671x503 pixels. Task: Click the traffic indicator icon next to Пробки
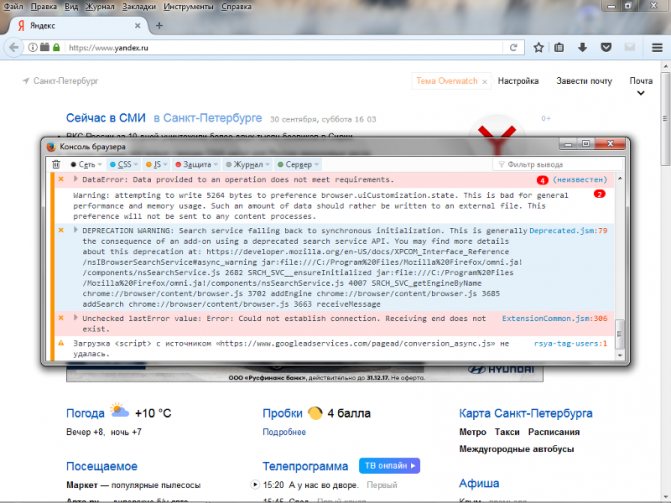point(315,413)
